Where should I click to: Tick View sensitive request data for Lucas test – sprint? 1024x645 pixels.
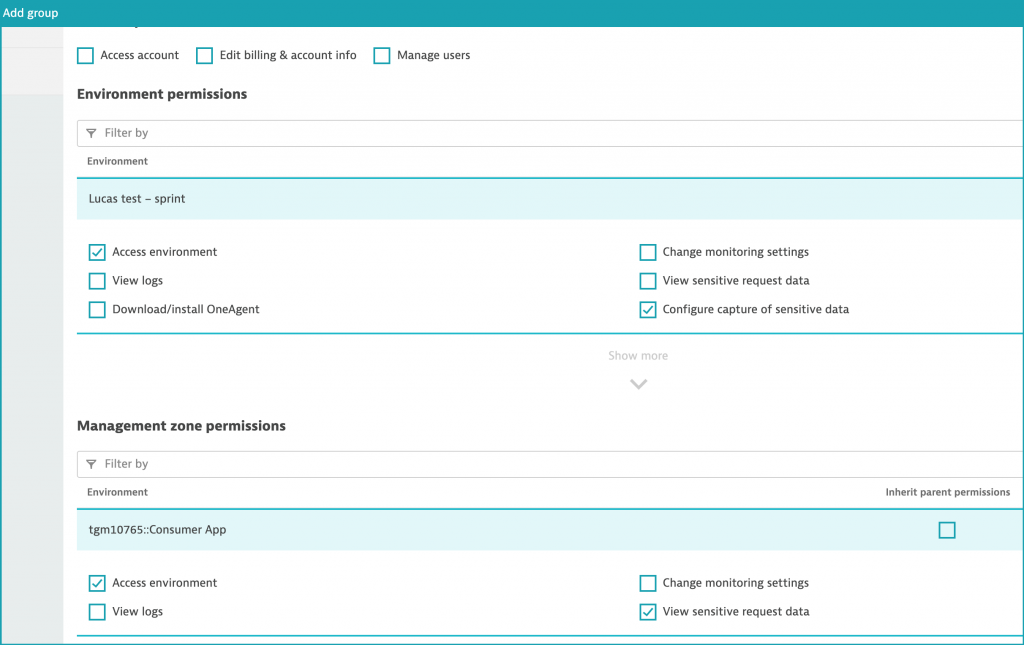[648, 281]
